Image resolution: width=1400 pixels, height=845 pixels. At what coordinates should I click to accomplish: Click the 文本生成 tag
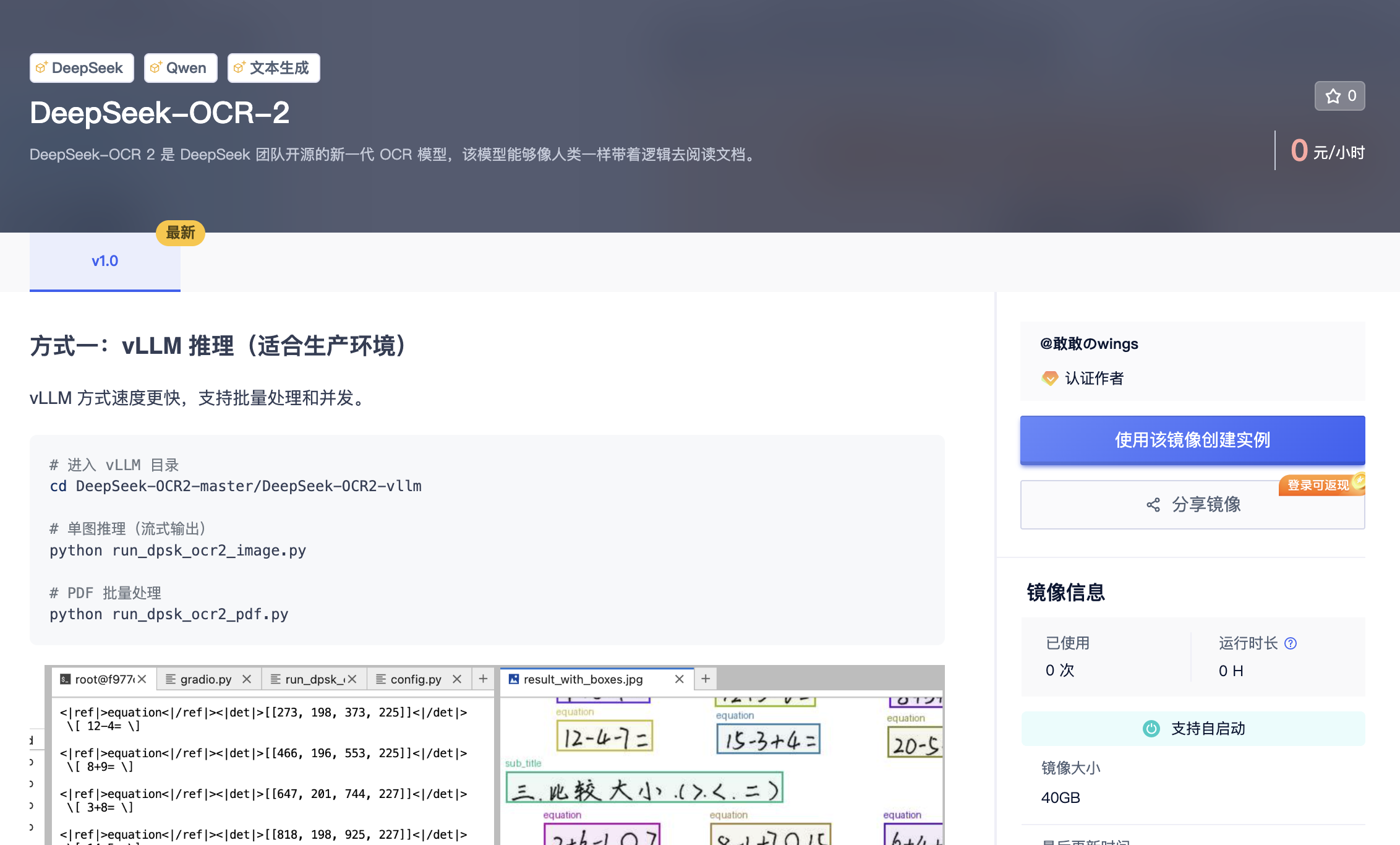[x=273, y=68]
